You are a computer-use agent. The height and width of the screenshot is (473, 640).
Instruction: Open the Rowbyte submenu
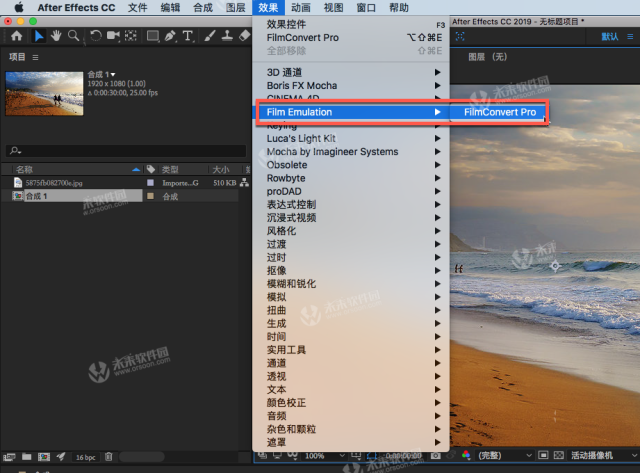pos(351,178)
